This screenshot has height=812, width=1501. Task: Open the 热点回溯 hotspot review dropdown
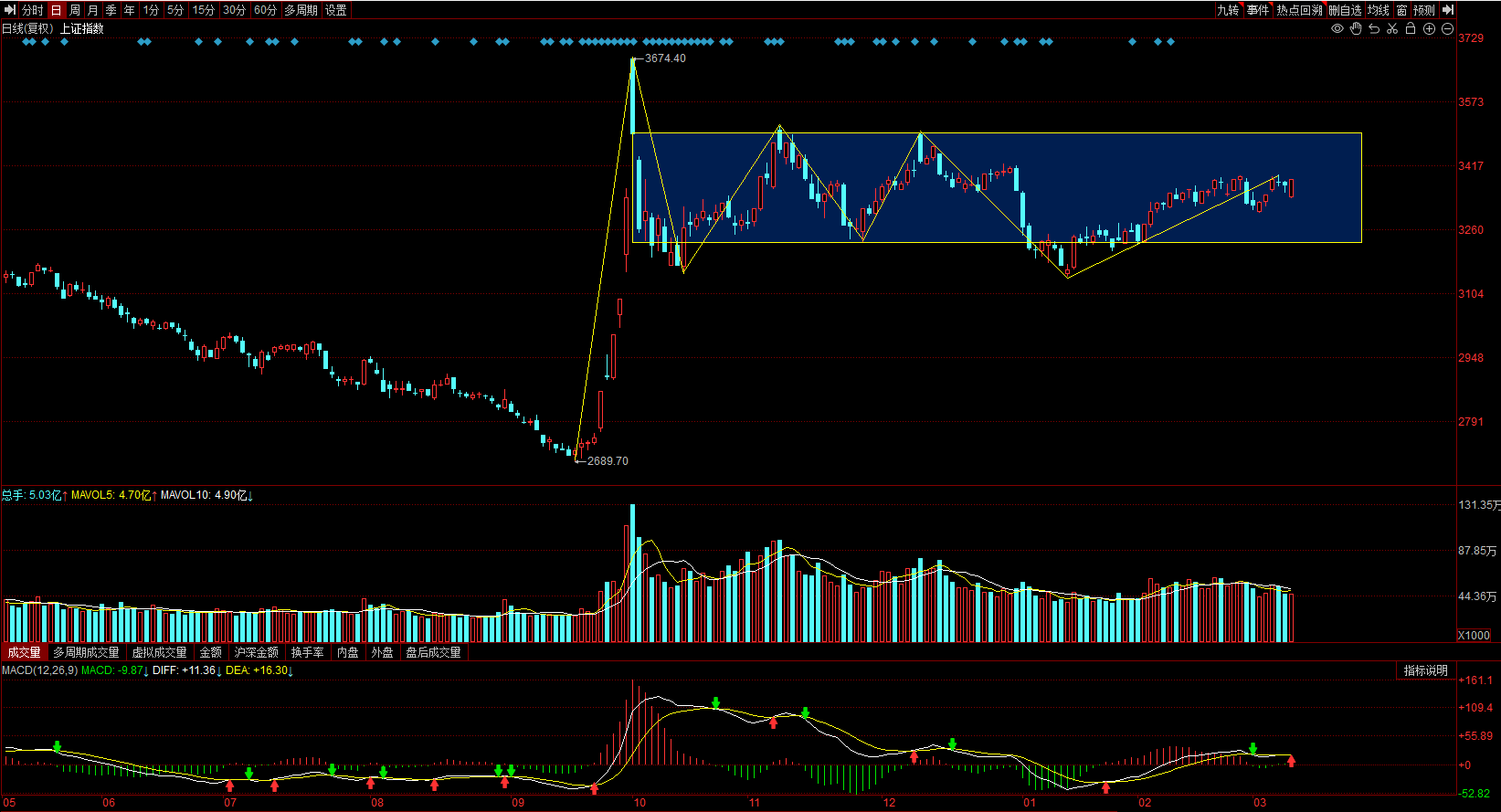click(1300, 10)
